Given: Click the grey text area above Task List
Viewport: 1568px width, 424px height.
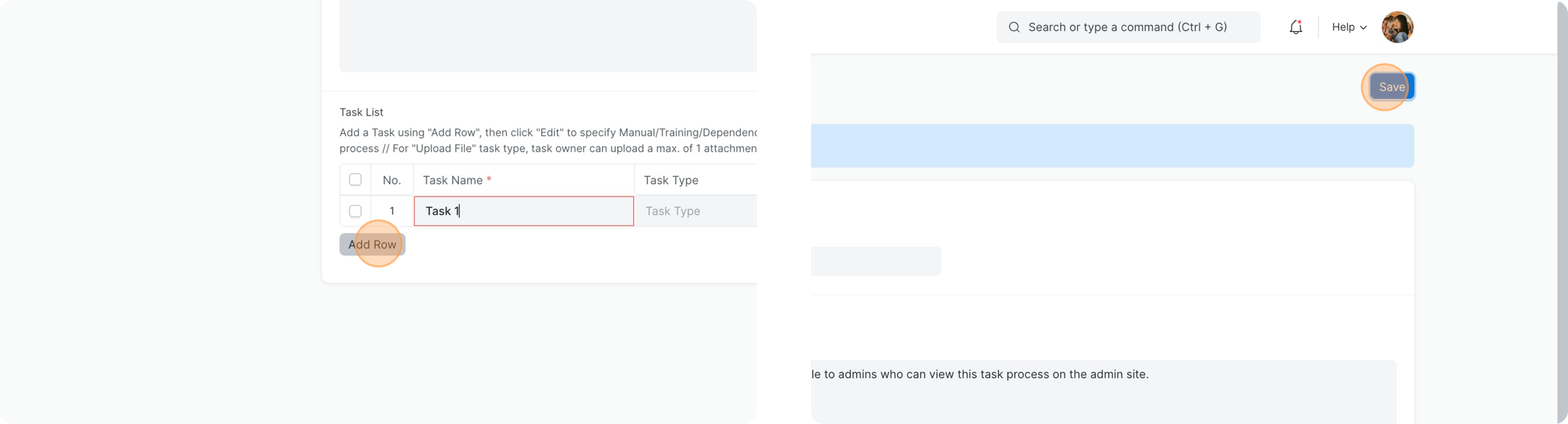Looking at the screenshot, I should click(548, 37).
